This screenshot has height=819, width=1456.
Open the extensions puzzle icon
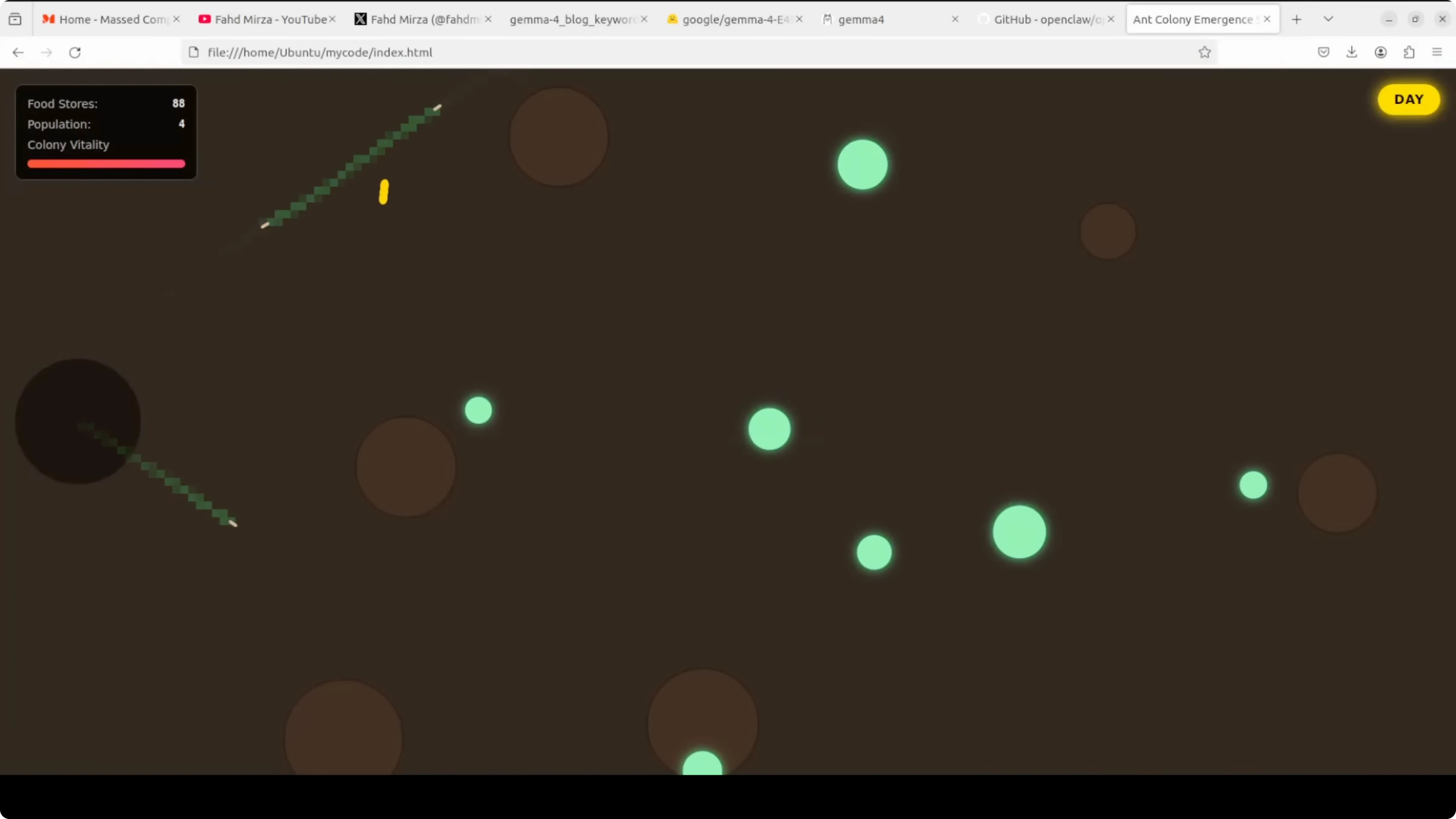(1409, 53)
